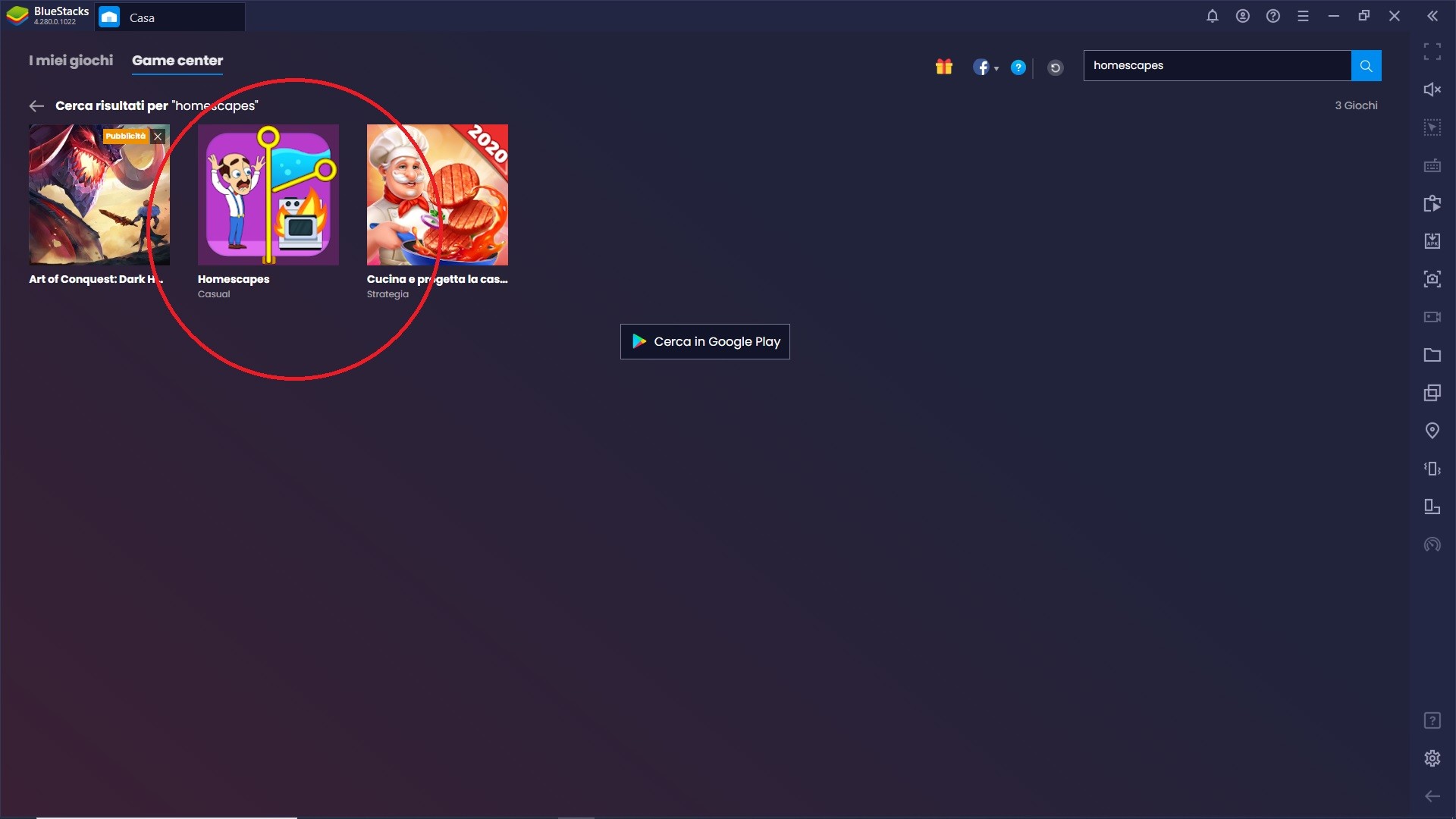
Task: Click the blue search magnifier button
Action: point(1366,65)
